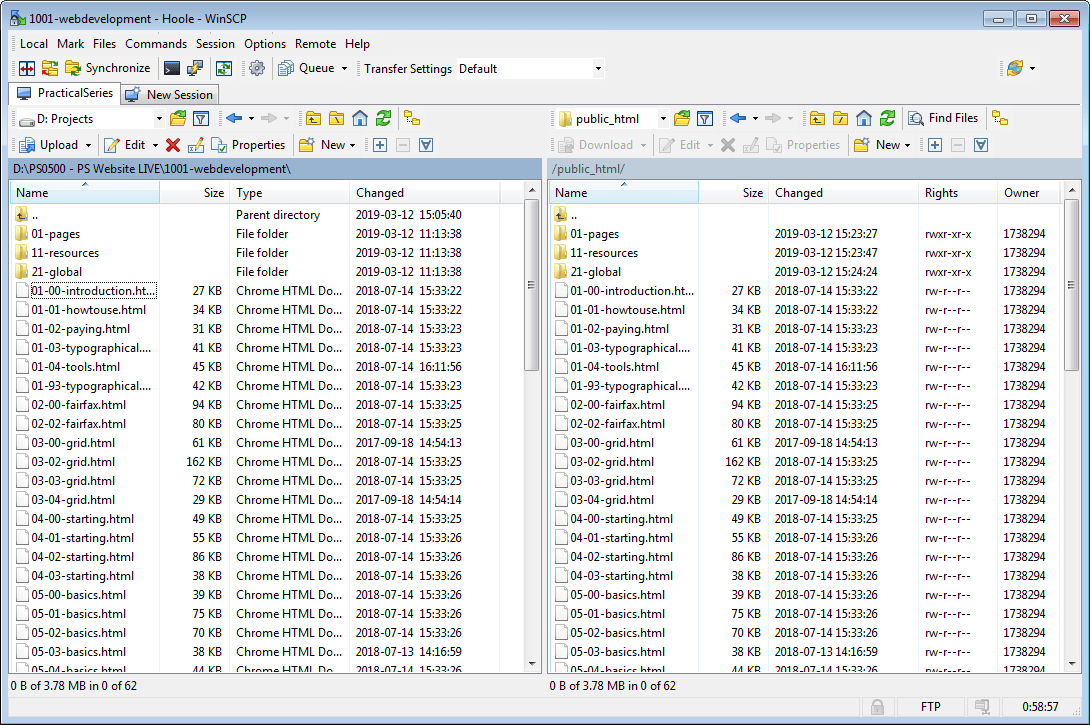This screenshot has height=725, width=1090.
Task: Go back in the local panel history
Action: point(234,119)
